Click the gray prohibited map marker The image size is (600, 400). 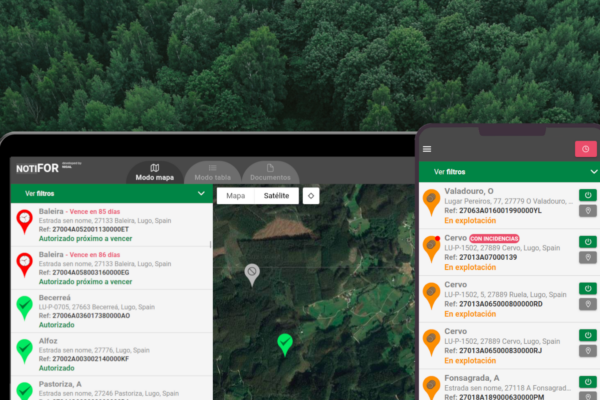pos(252,274)
